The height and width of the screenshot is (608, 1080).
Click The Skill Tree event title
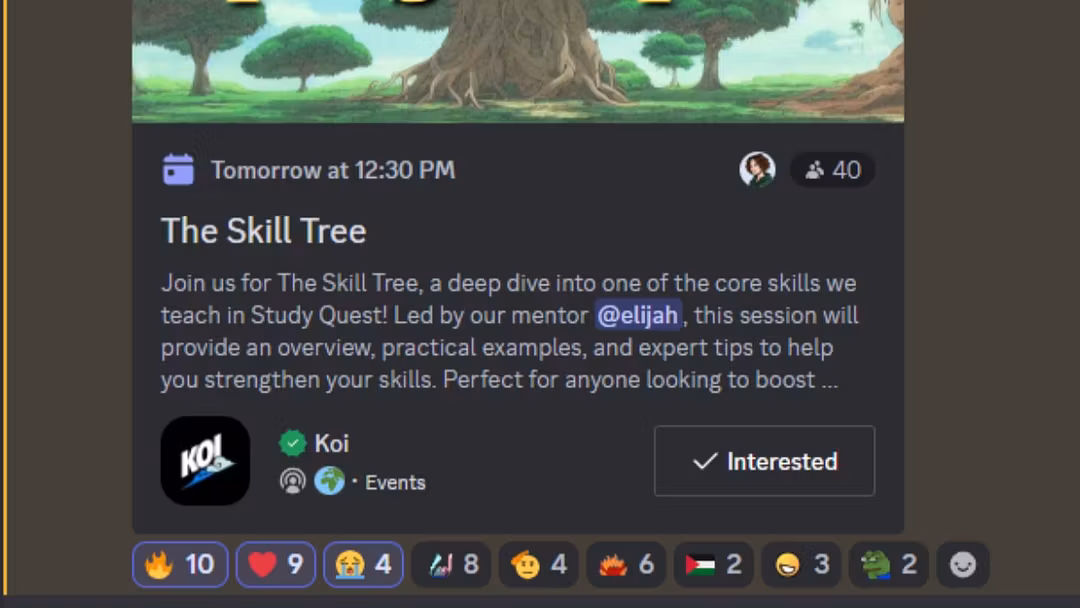click(263, 231)
